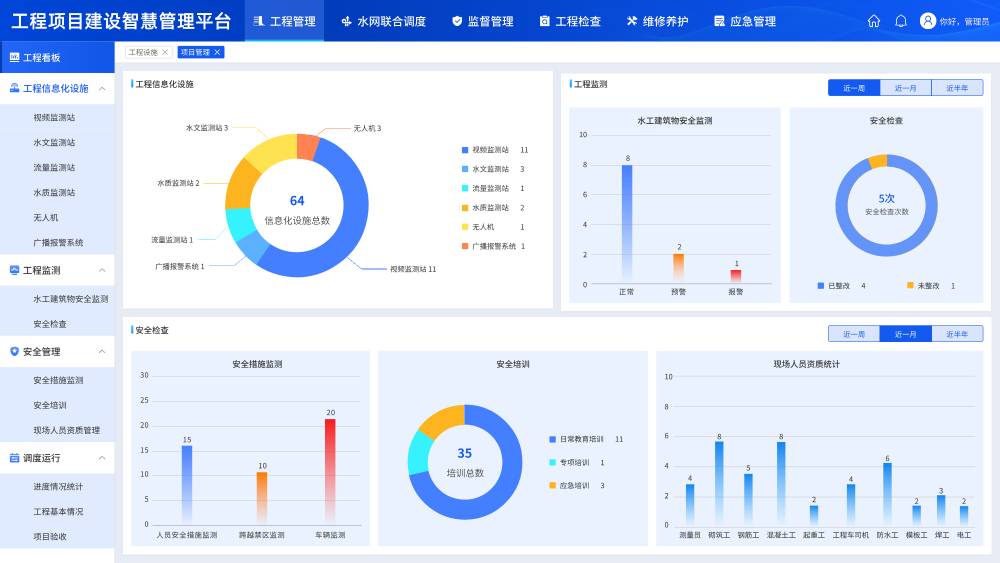1000x563 pixels.
Task: Click the 工程管理 menu icon
Action: click(x=258, y=21)
